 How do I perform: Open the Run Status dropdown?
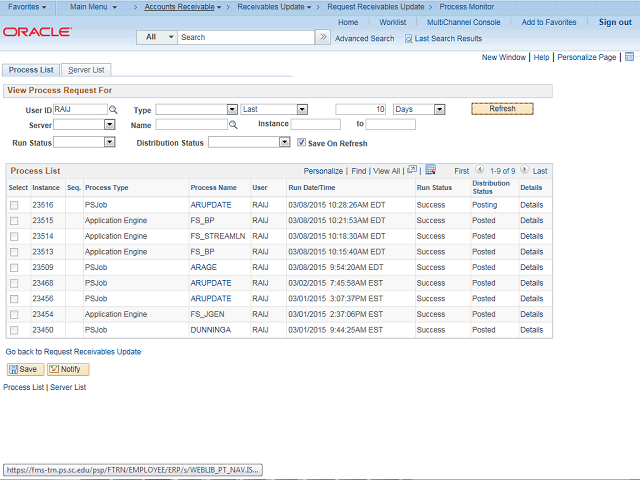coord(84,142)
